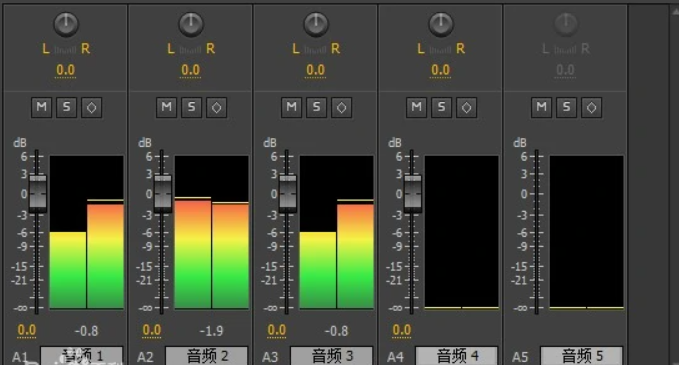Click the A1 level meter

coord(87,233)
